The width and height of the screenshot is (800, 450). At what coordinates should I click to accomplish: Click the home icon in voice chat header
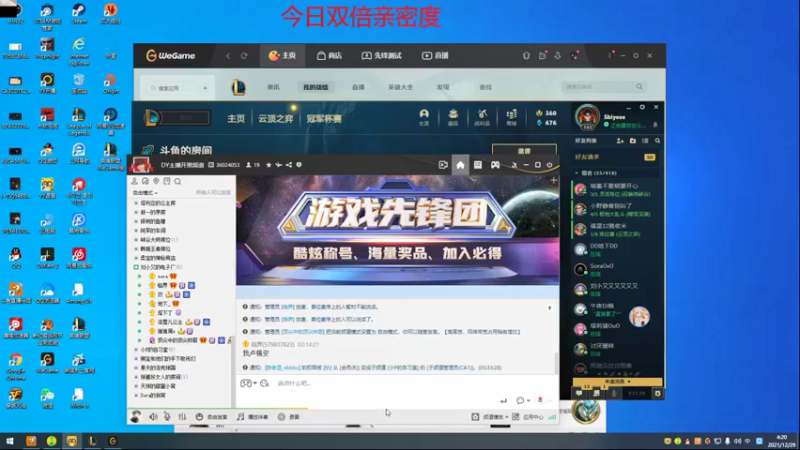click(x=460, y=165)
